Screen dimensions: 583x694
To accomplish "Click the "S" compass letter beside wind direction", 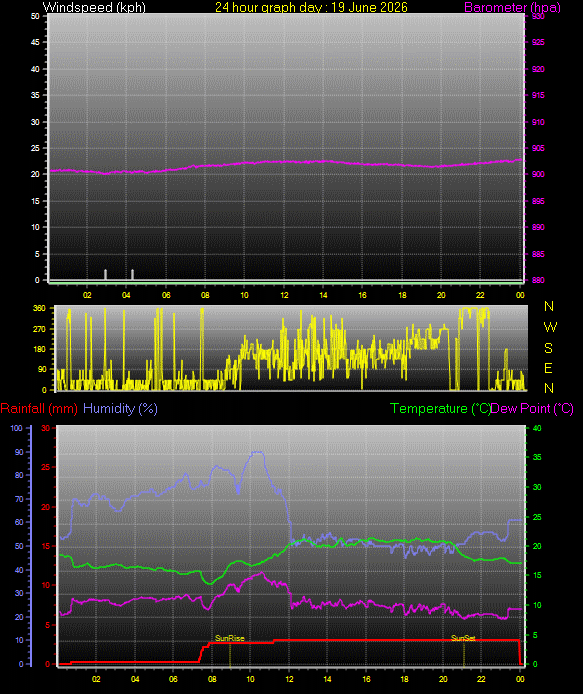I will coord(548,348).
